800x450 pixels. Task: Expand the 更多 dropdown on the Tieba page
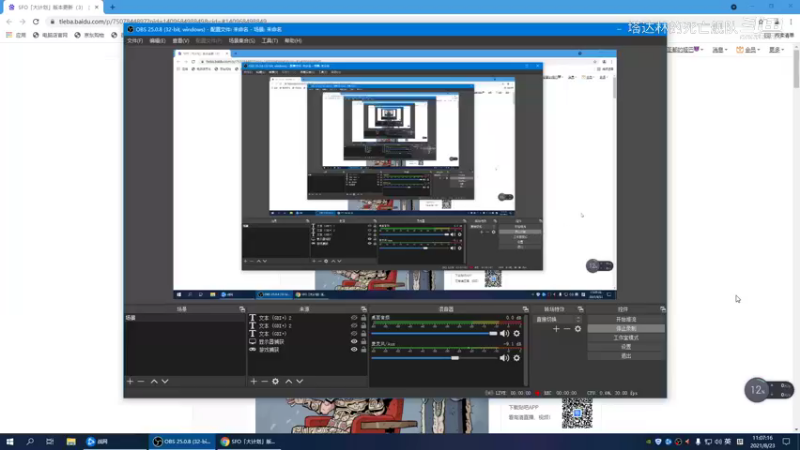click(777, 50)
